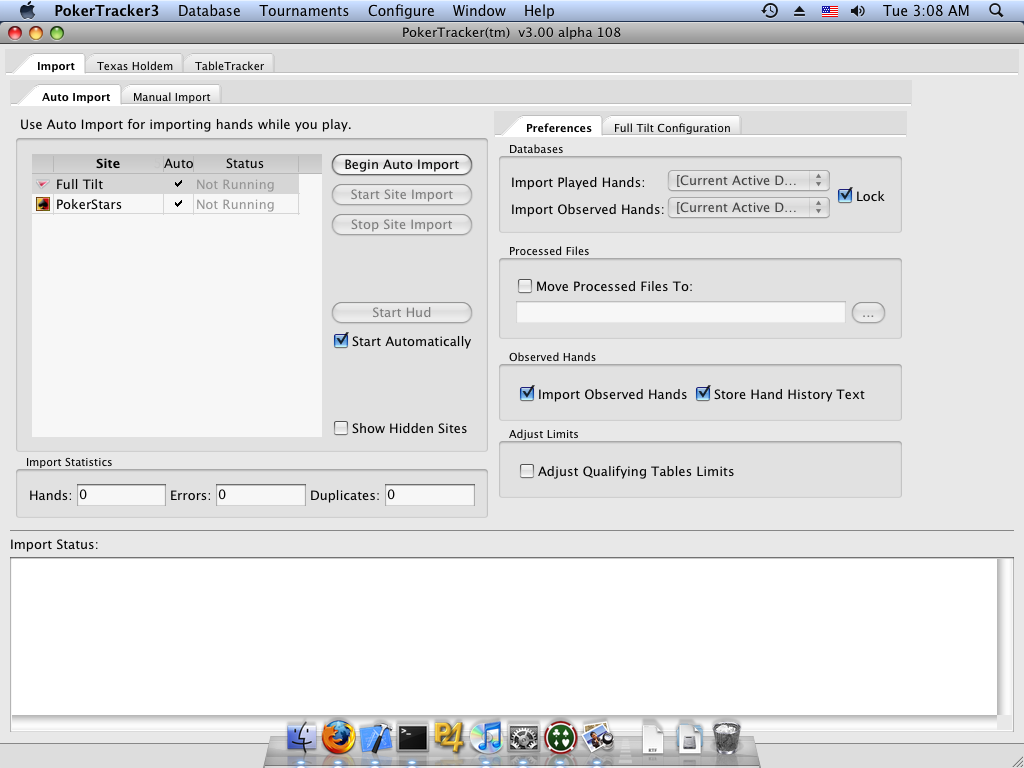Select the Auto Import tab
Image resolution: width=1024 pixels, height=768 pixels.
click(x=76, y=97)
